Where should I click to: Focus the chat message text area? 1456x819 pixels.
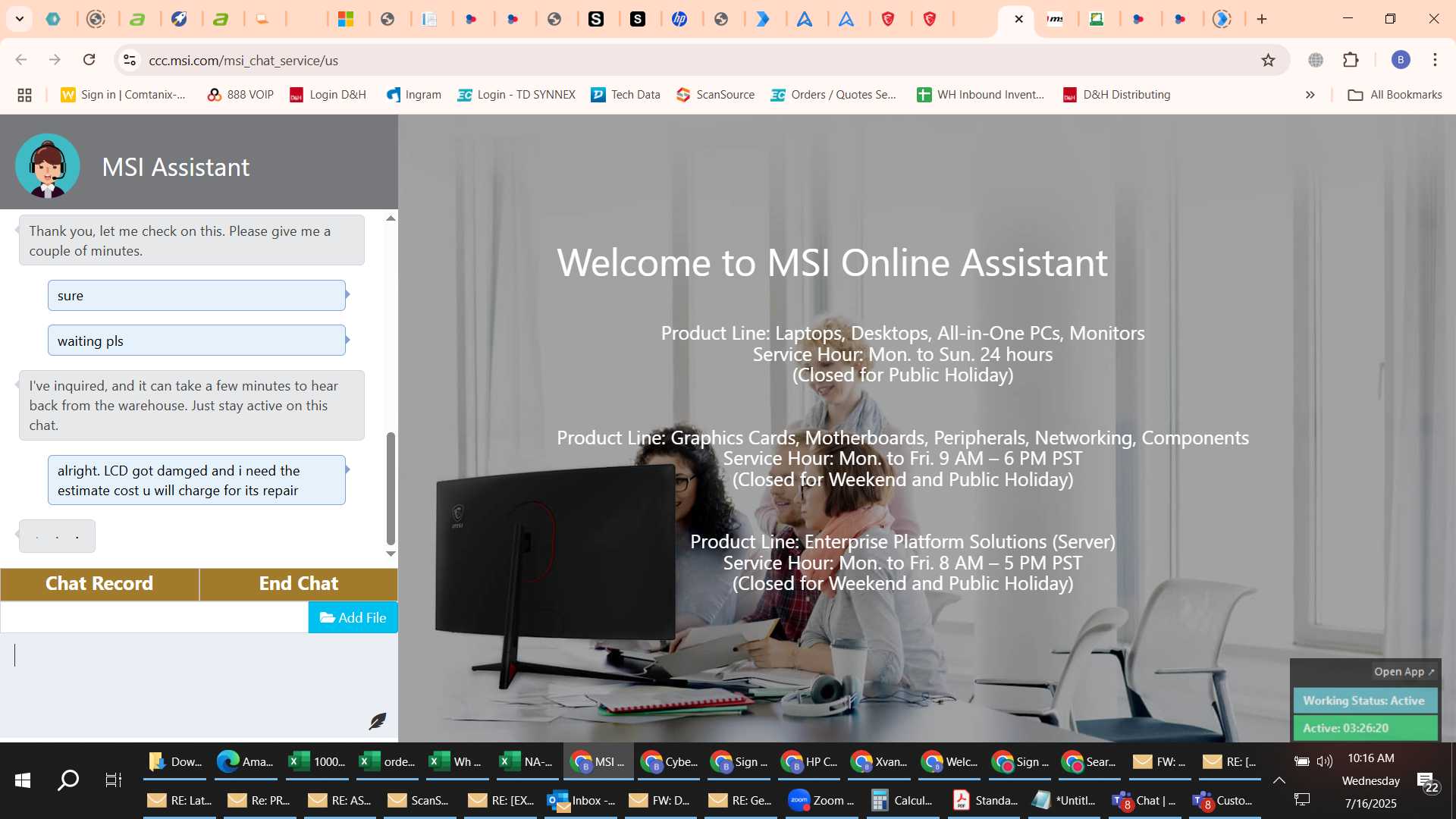[199, 686]
